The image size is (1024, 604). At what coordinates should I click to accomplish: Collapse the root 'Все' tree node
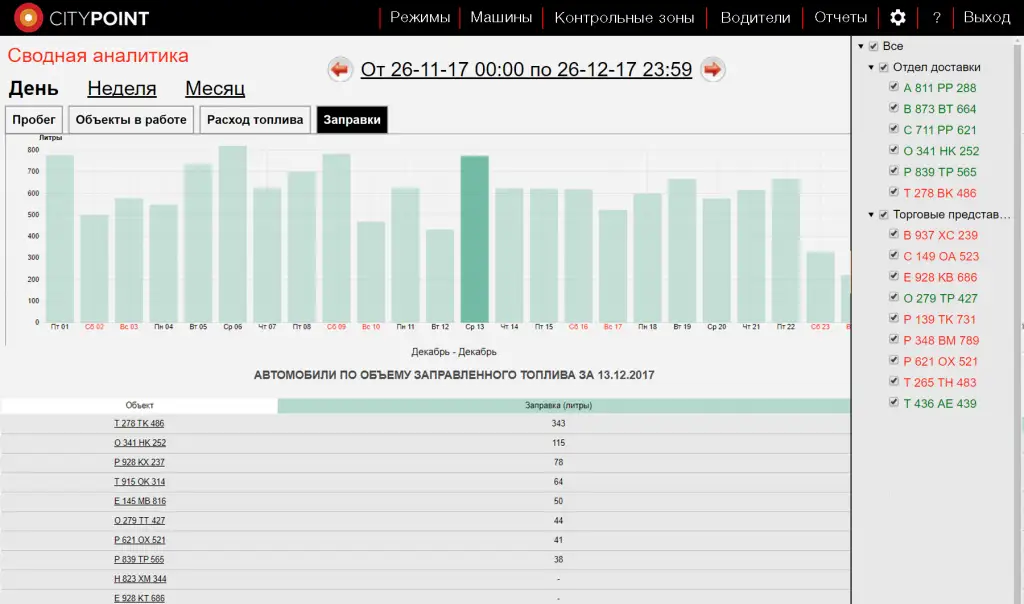[x=860, y=47]
